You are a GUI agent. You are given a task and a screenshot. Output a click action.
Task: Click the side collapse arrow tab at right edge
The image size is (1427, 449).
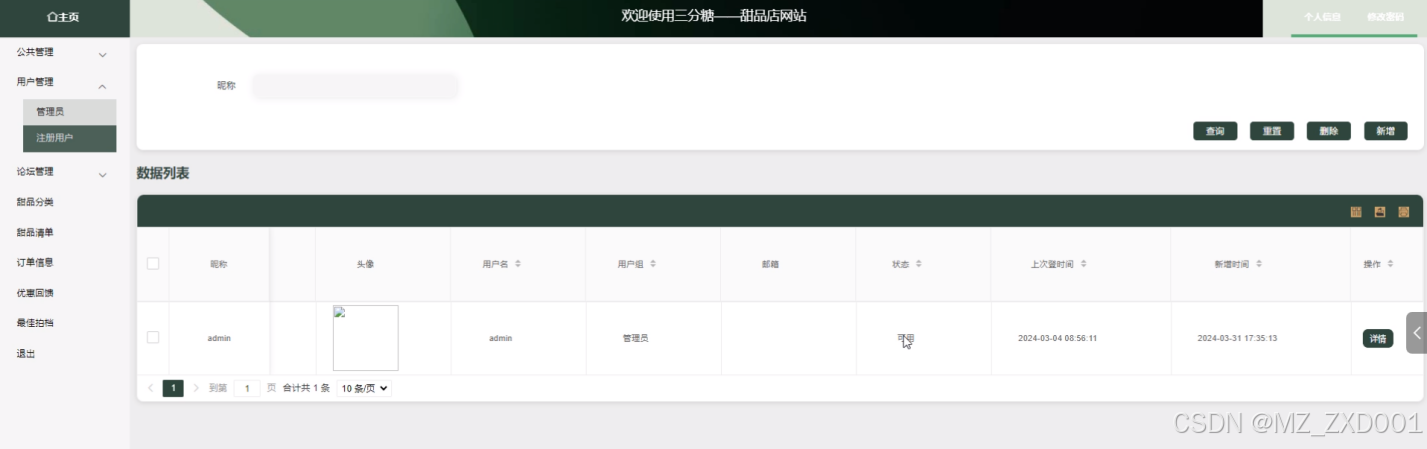[1416, 333]
